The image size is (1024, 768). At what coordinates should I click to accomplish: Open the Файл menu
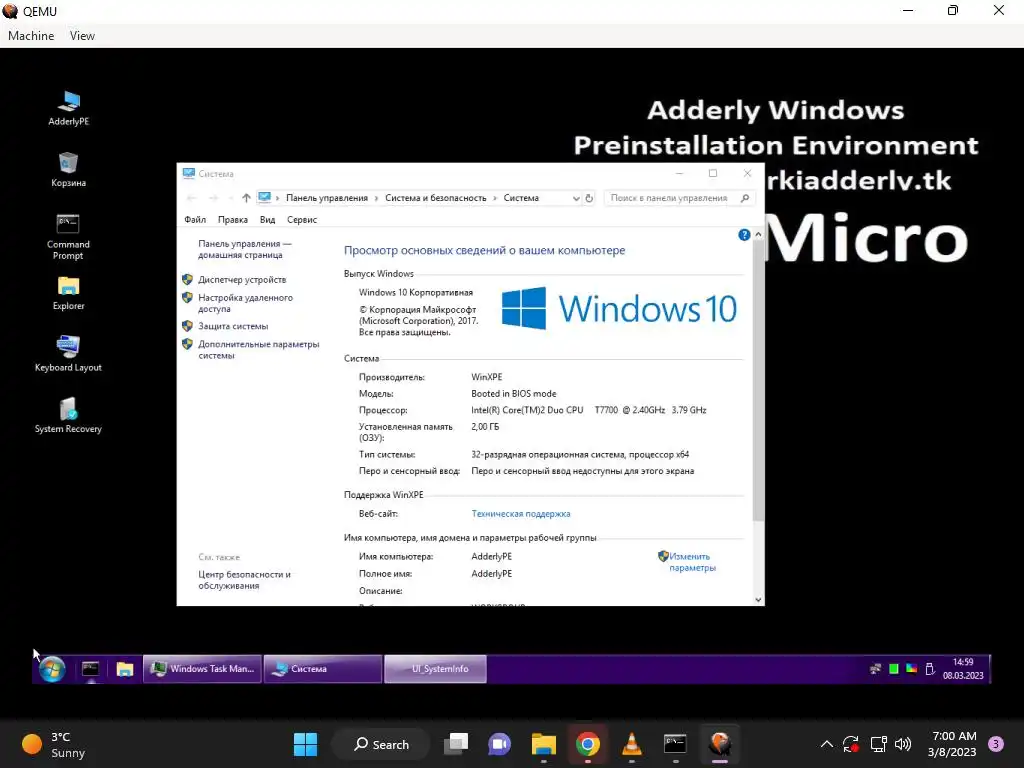pos(195,219)
